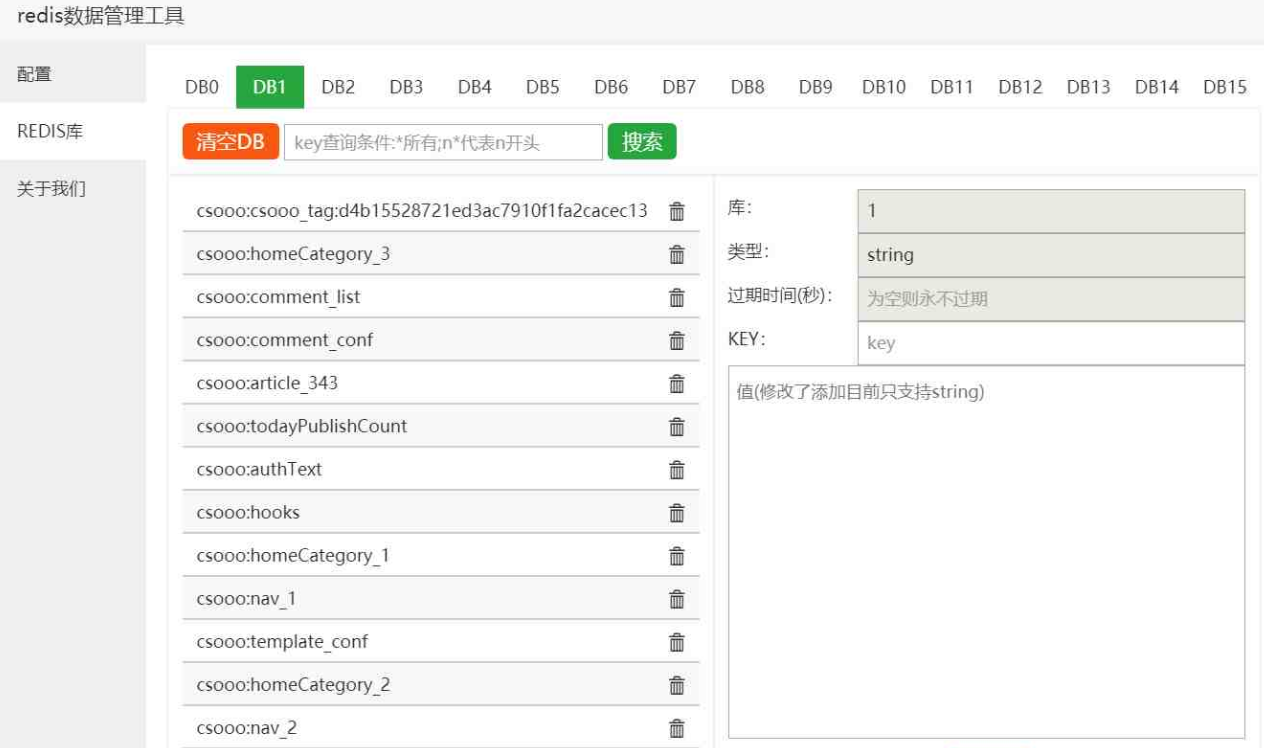Open the DB15 database tab
The width and height of the screenshot is (1264, 748).
(x=1224, y=87)
